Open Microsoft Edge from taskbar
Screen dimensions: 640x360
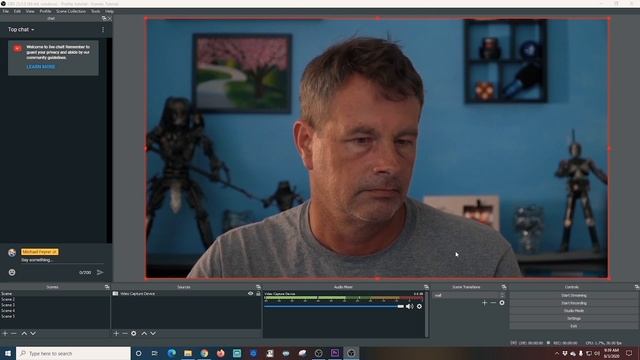171,353
